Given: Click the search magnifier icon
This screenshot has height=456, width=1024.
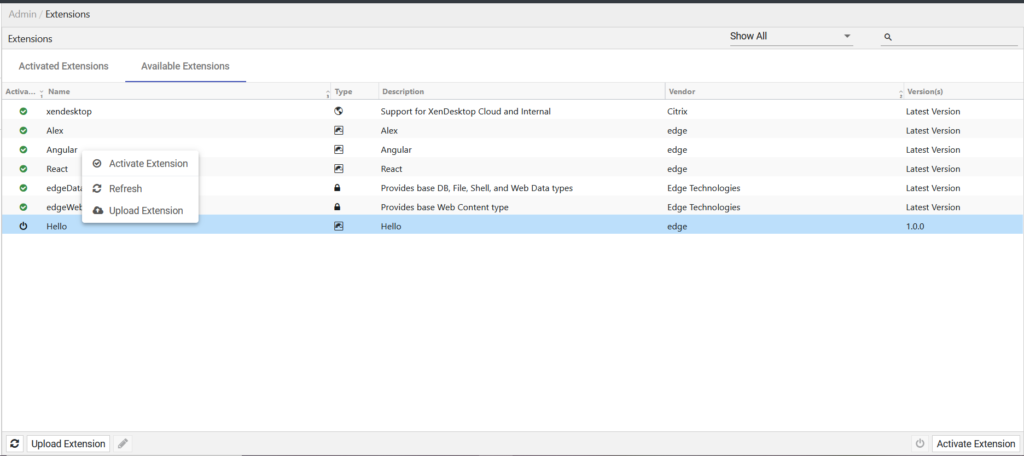Looking at the screenshot, I should [888, 37].
